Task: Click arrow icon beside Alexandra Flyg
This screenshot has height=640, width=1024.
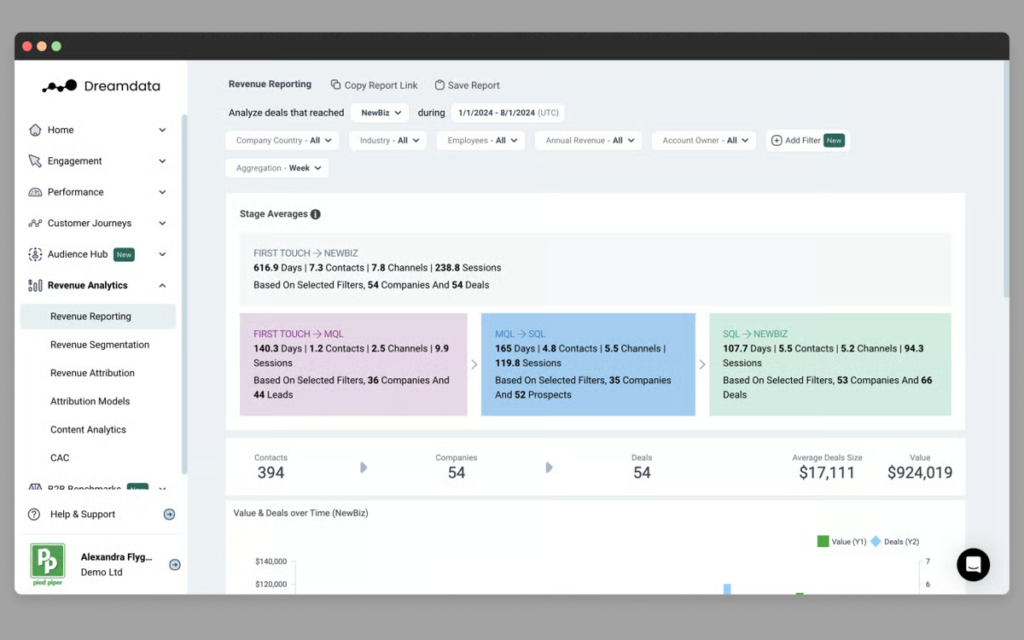Action: coord(174,565)
